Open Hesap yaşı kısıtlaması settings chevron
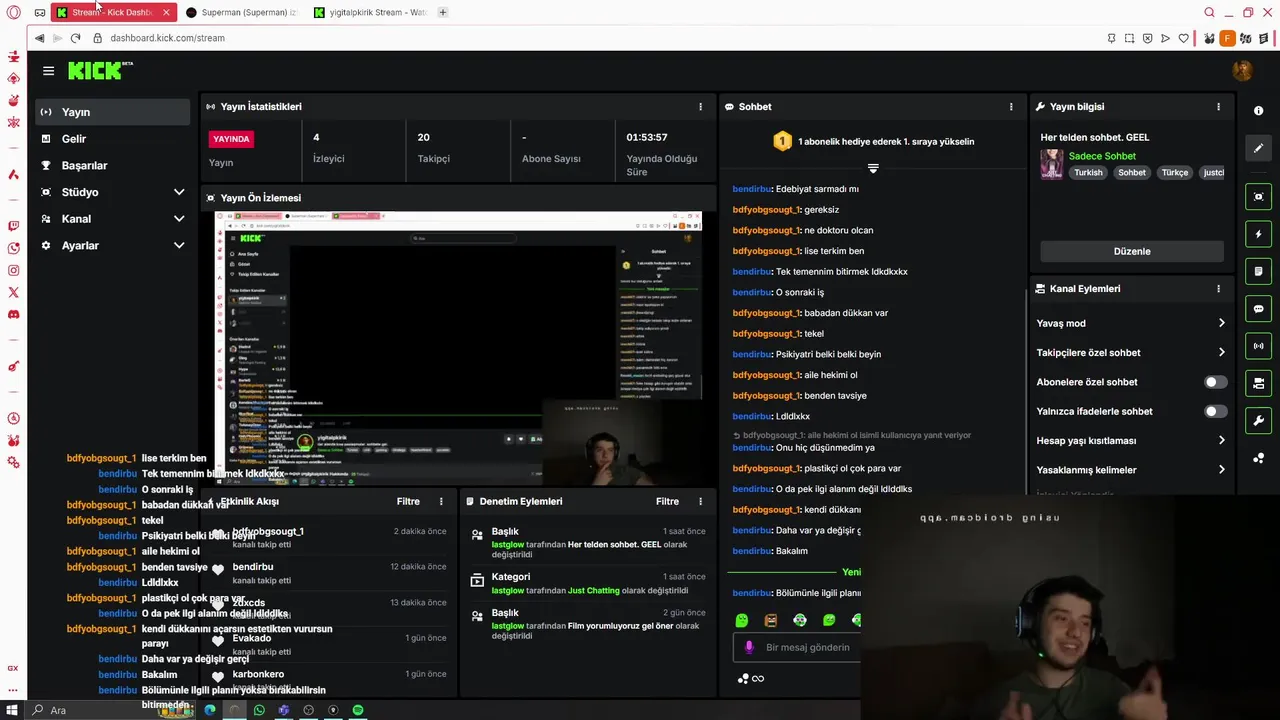The height and width of the screenshot is (720, 1280). [x=1221, y=440]
